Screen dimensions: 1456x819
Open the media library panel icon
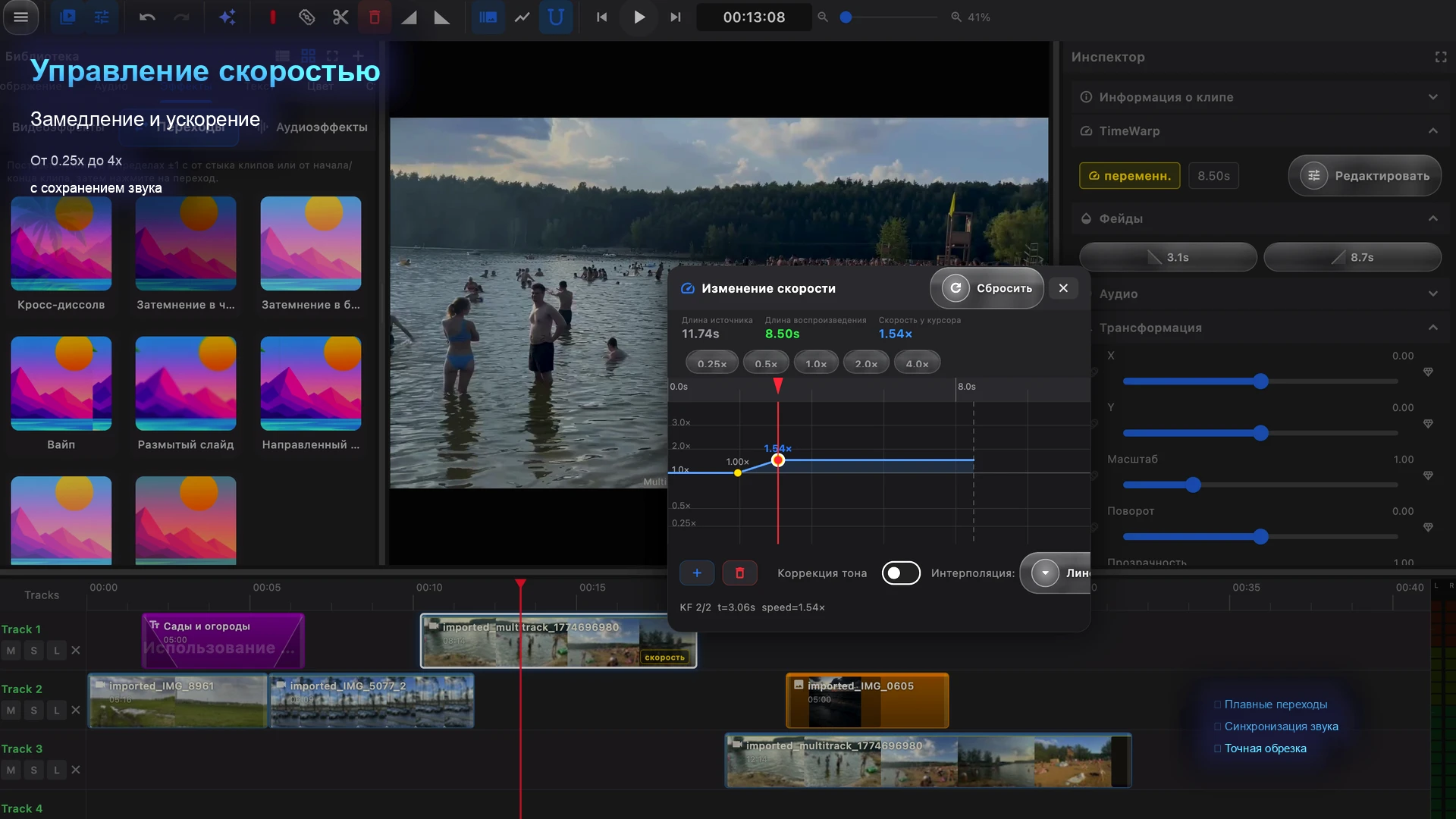click(67, 17)
